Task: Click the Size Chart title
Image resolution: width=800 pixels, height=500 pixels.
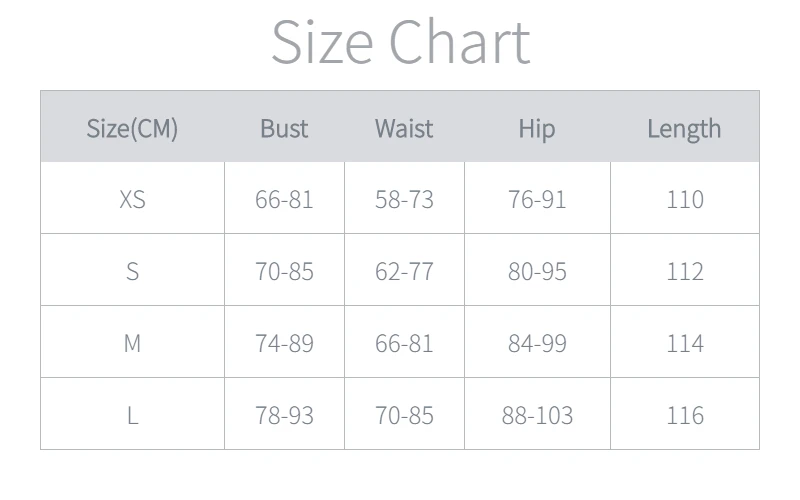Action: pos(401,41)
